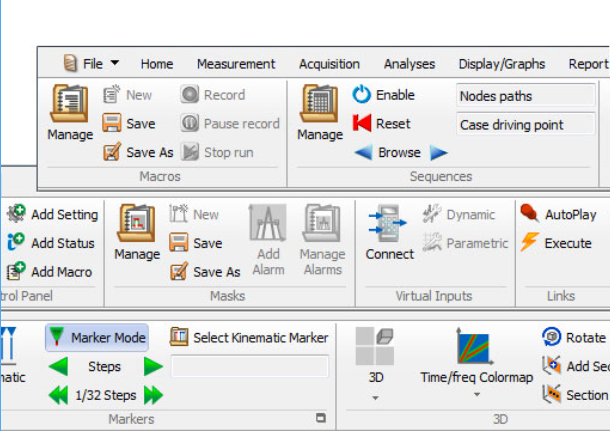Screen dimensions: 610x431
Task: Execute the link
Action: point(556,243)
